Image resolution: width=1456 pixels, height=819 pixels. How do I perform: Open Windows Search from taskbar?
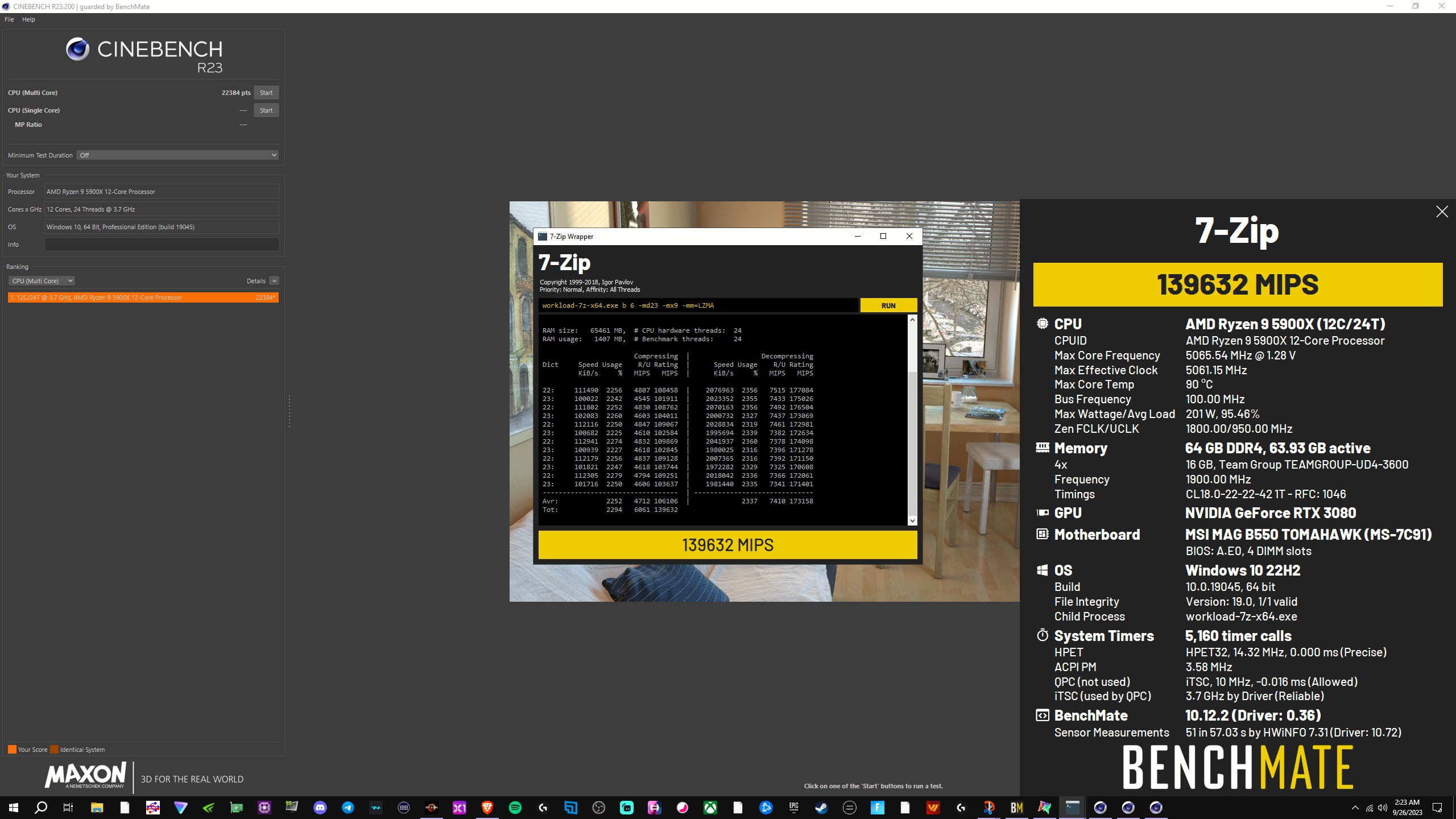pyautogui.click(x=41, y=808)
